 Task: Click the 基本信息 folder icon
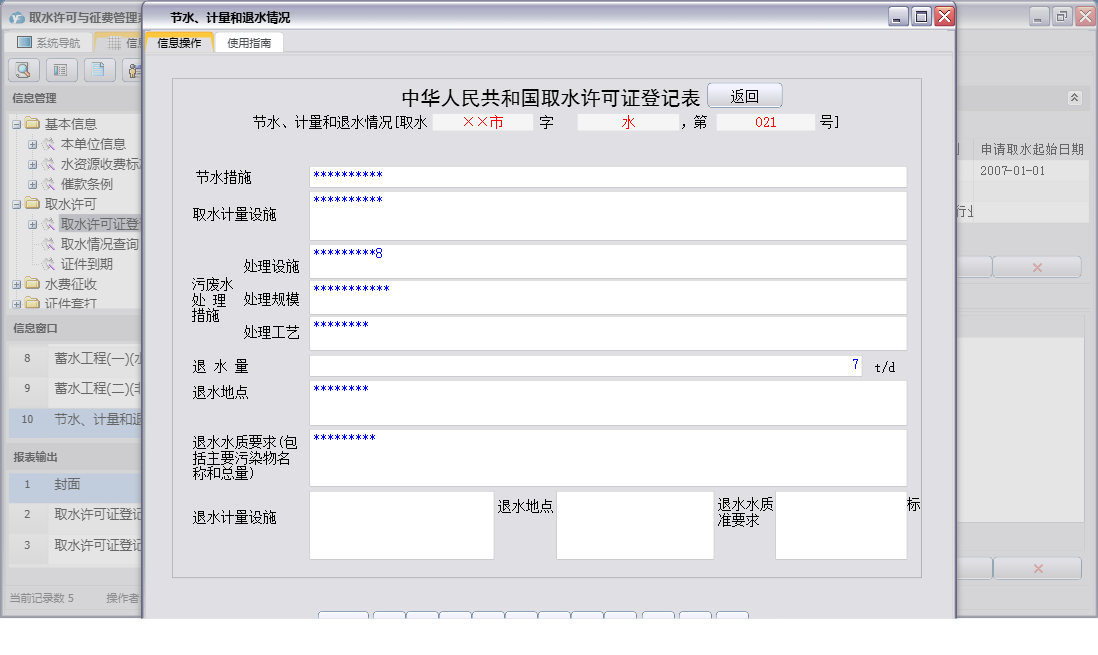coord(32,124)
